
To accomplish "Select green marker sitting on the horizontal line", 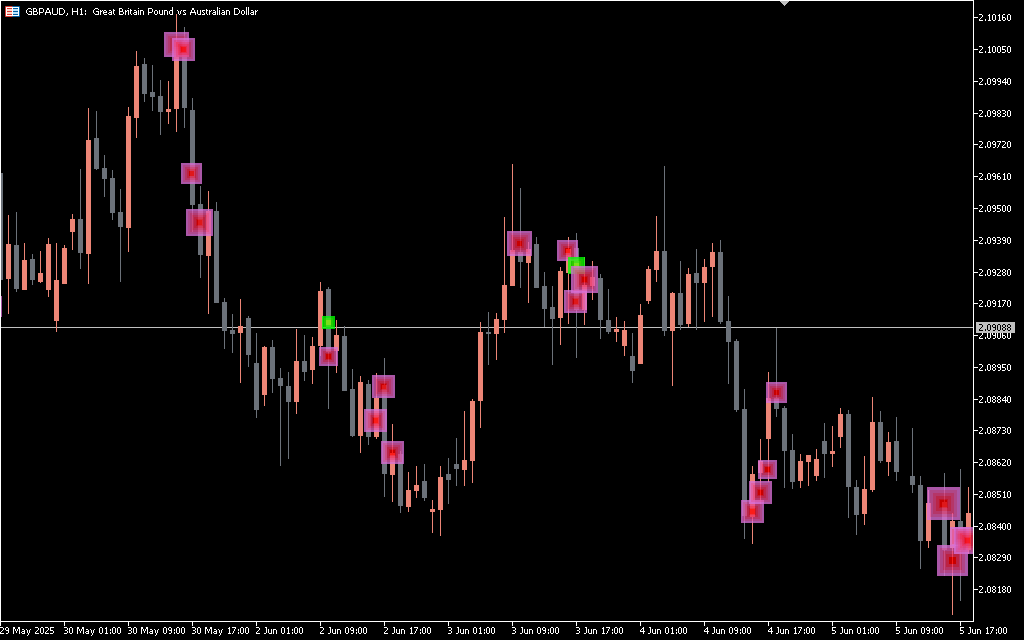I will (328, 322).
